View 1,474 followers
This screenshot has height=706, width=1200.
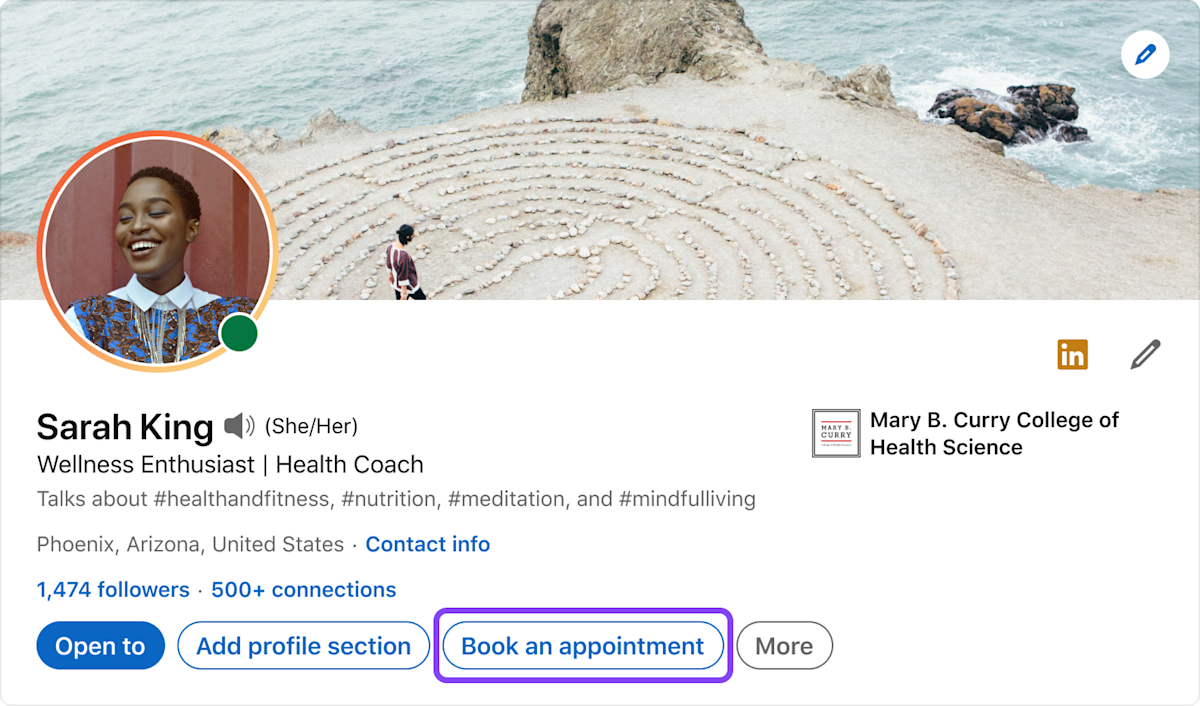tap(113, 589)
